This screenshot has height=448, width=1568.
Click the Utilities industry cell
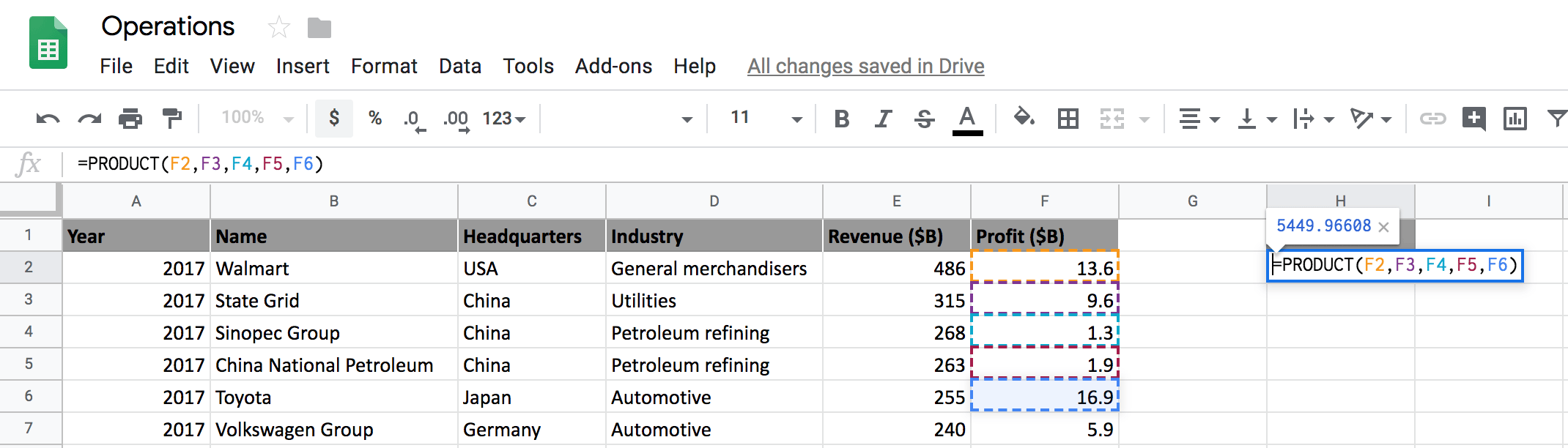[x=714, y=300]
